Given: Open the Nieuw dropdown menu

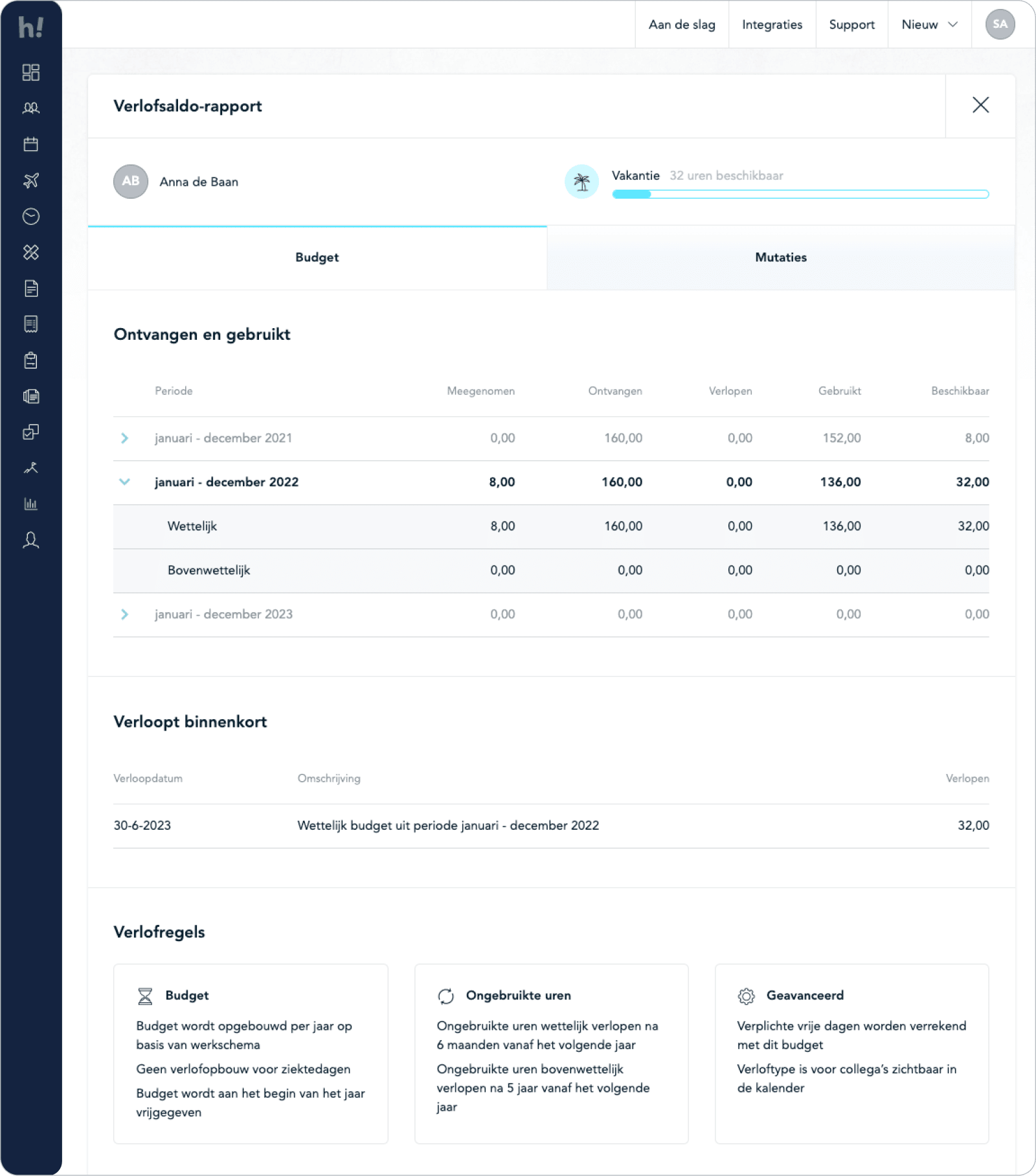Looking at the screenshot, I should (x=929, y=25).
